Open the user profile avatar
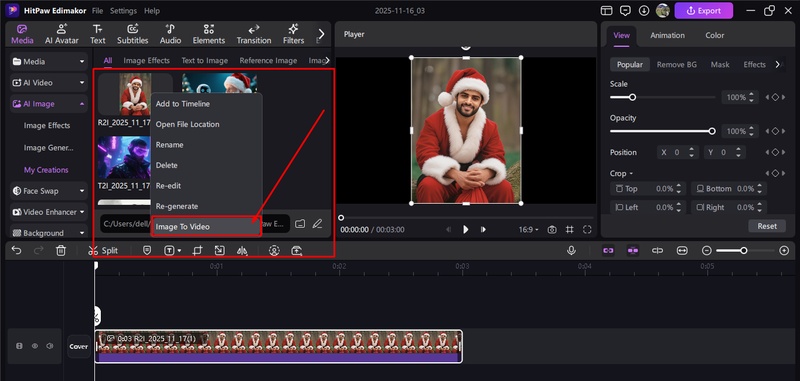Viewport: 800px width, 381px height. pyautogui.click(x=663, y=10)
